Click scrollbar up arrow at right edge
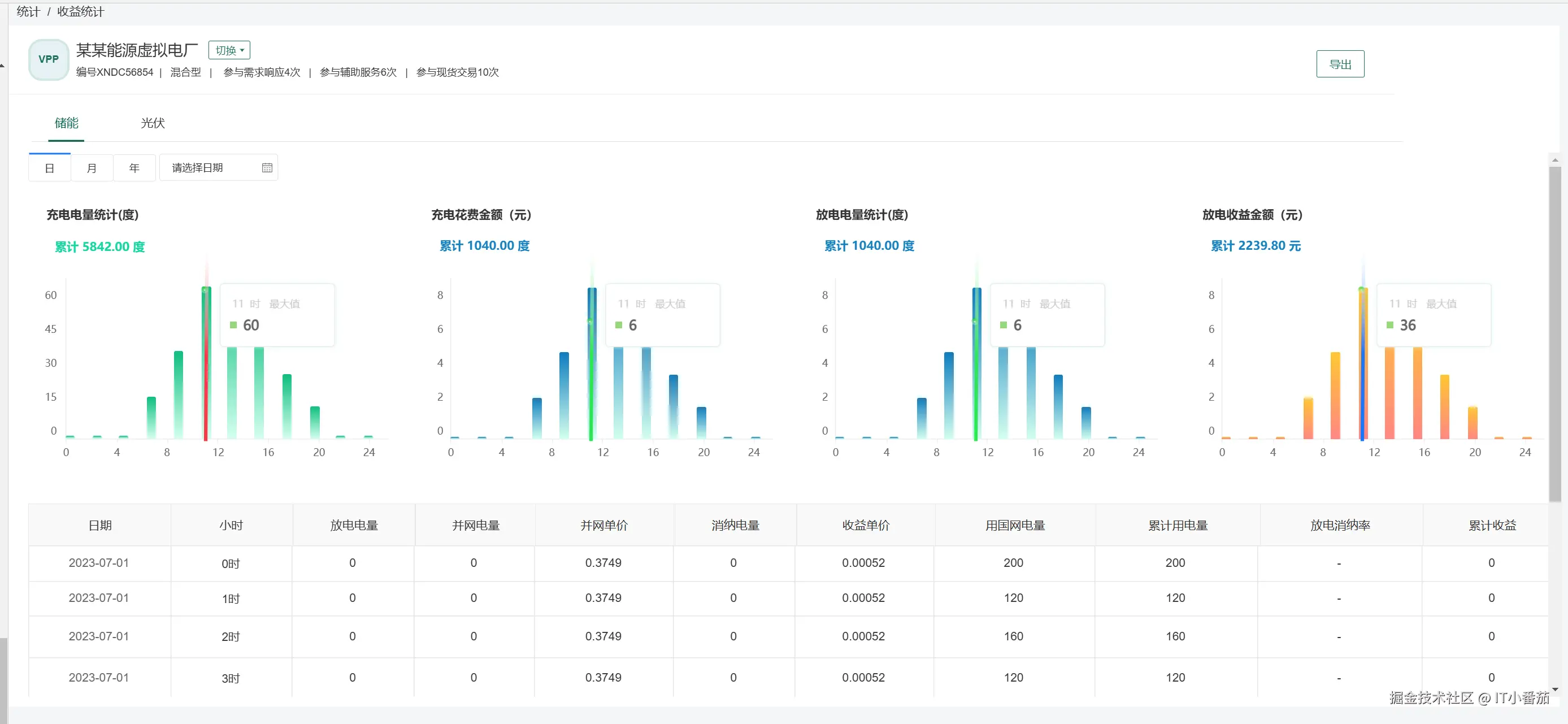This screenshot has height=724, width=1568. (1555, 161)
